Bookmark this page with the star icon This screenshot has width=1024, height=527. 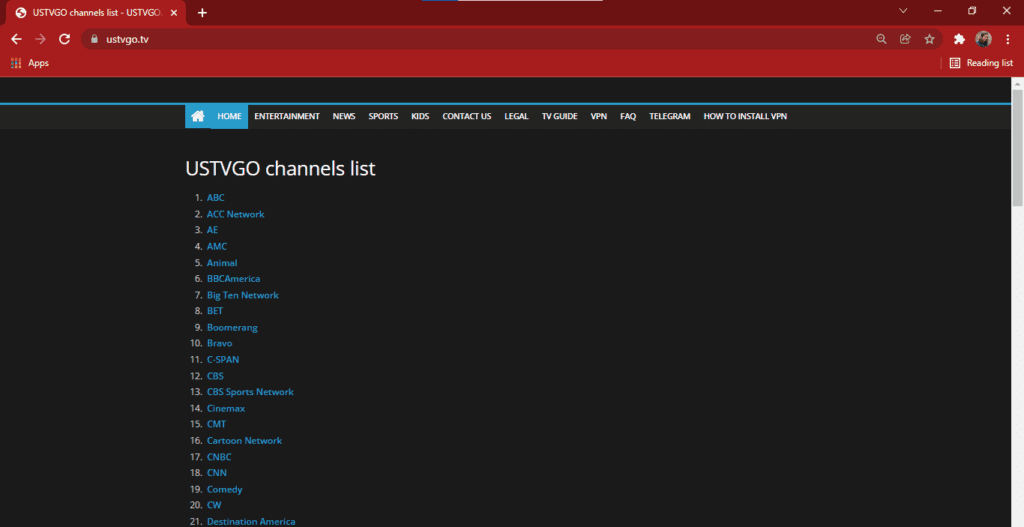(929, 39)
